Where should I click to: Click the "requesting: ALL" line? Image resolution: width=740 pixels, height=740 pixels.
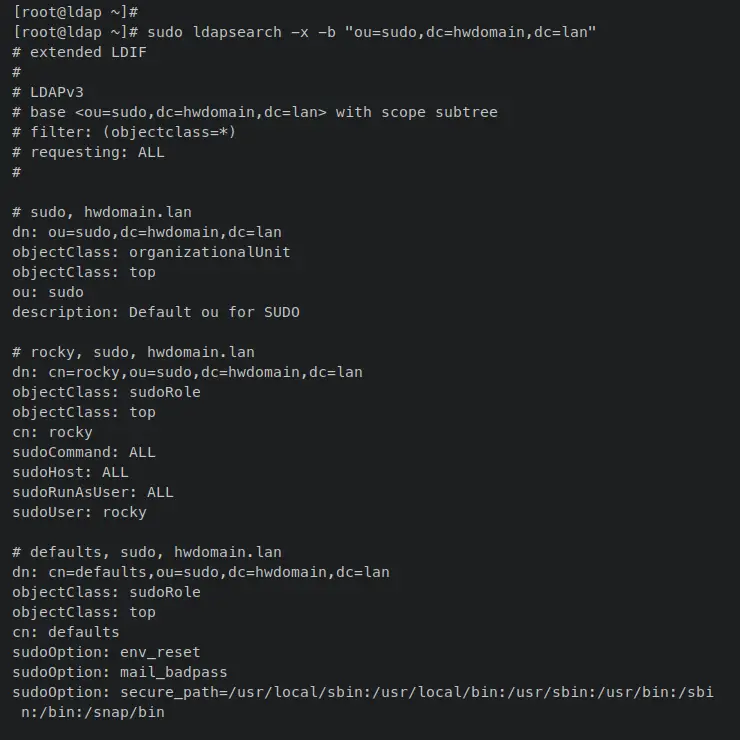(89, 152)
